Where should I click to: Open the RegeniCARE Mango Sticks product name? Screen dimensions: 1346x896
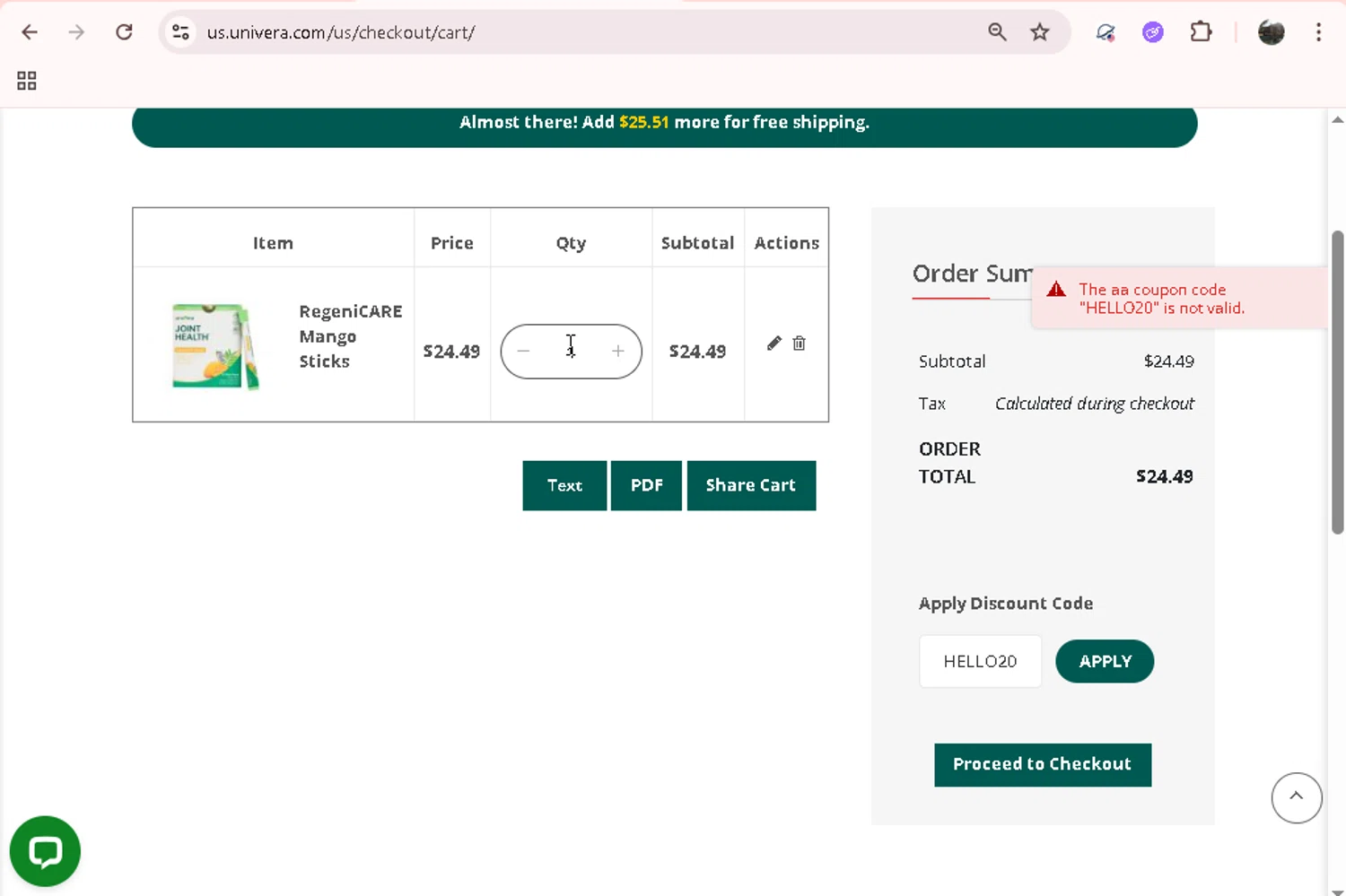[350, 336]
